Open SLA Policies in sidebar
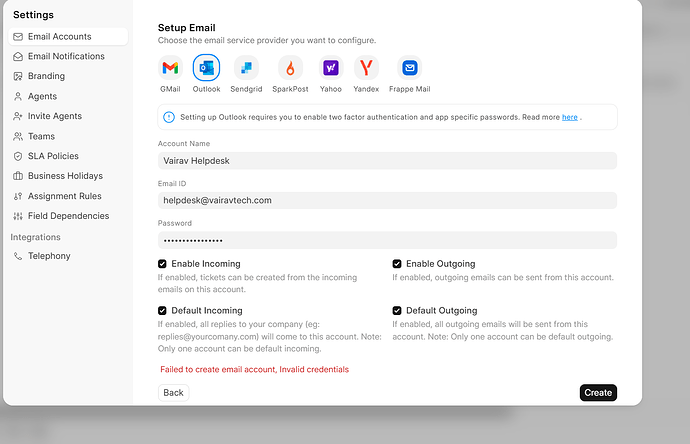Viewport: 690px width, 444px height. pyautogui.click(x=54, y=156)
